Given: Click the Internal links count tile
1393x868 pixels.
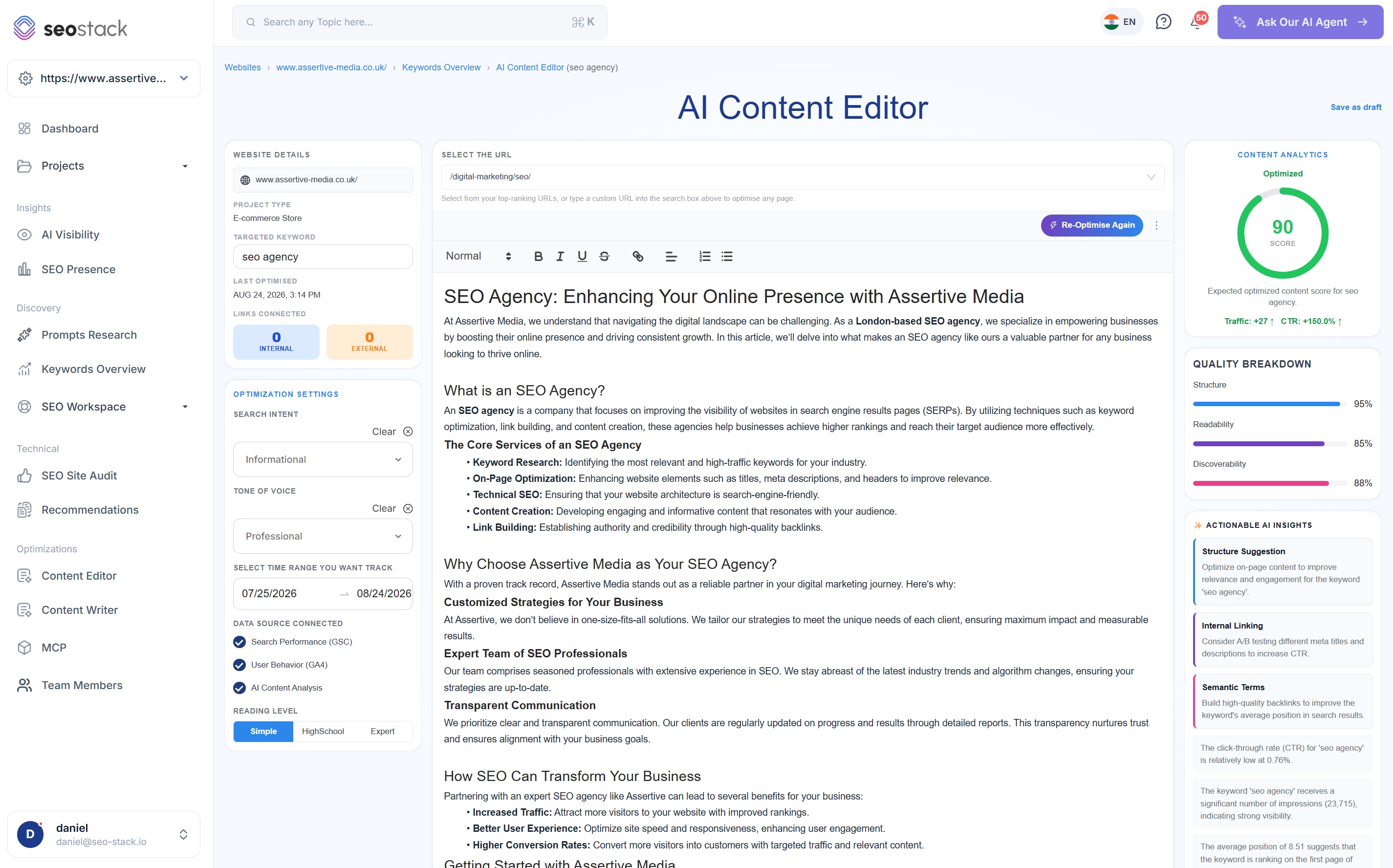Looking at the screenshot, I should (x=276, y=342).
